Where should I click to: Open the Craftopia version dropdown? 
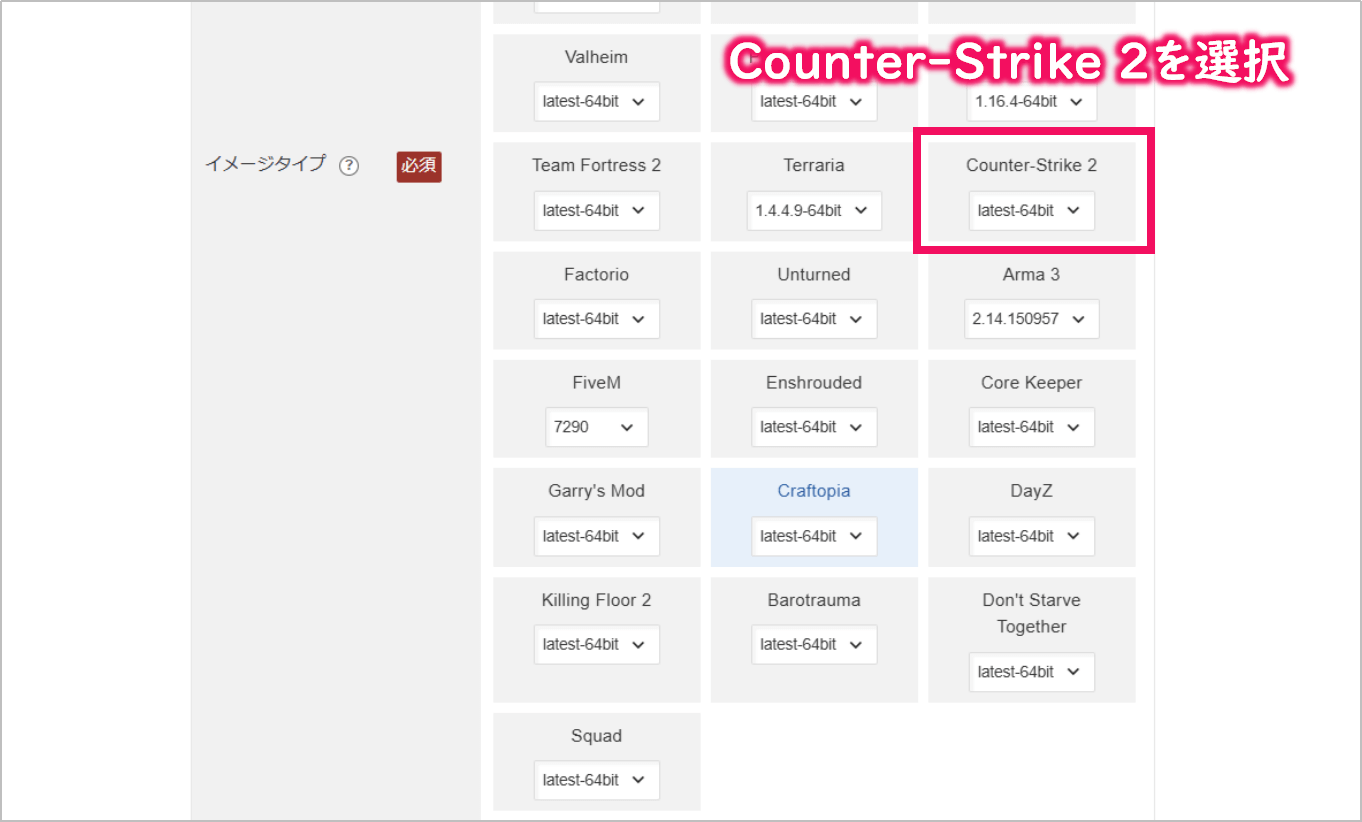point(814,535)
